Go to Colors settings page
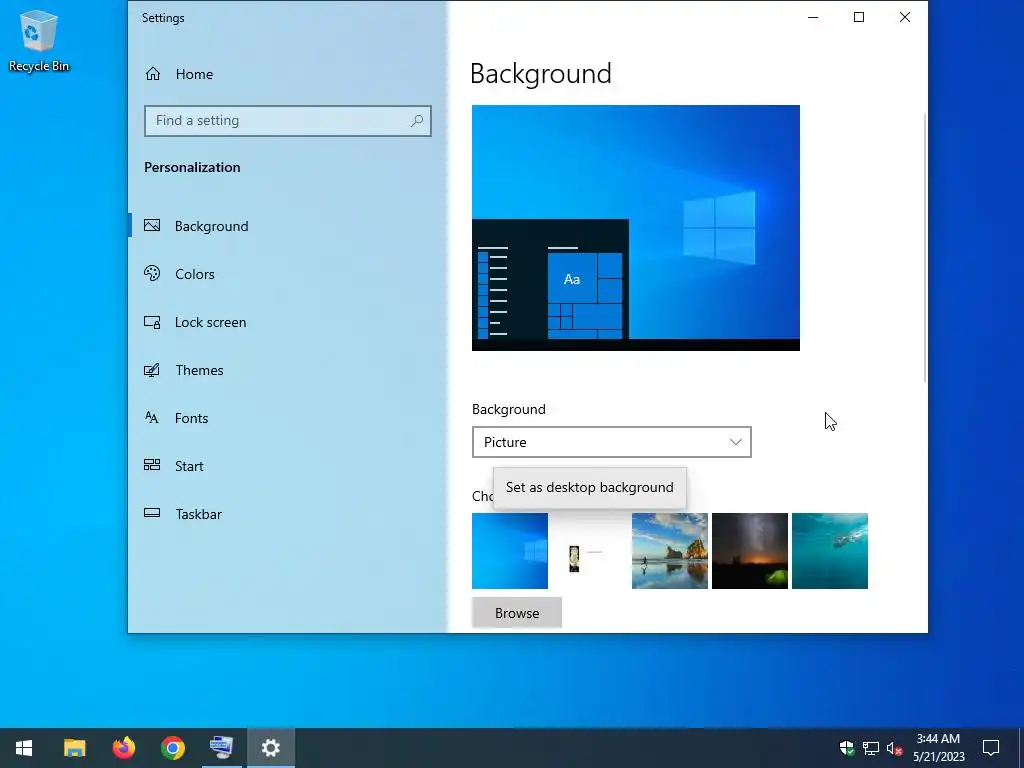The width and height of the screenshot is (1024, 768). (x=195, y=274)
